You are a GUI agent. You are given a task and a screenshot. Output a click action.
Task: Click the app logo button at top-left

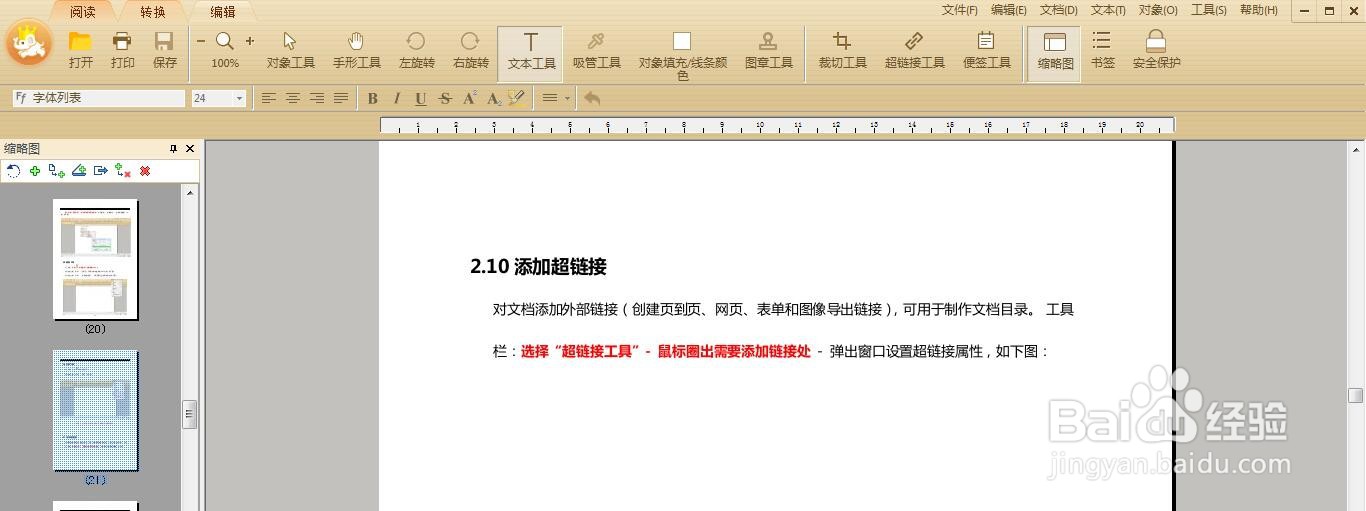coord(29,42)
